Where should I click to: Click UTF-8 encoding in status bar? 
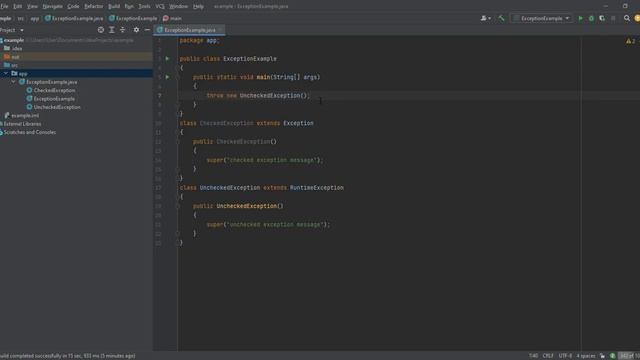point(565,356)
